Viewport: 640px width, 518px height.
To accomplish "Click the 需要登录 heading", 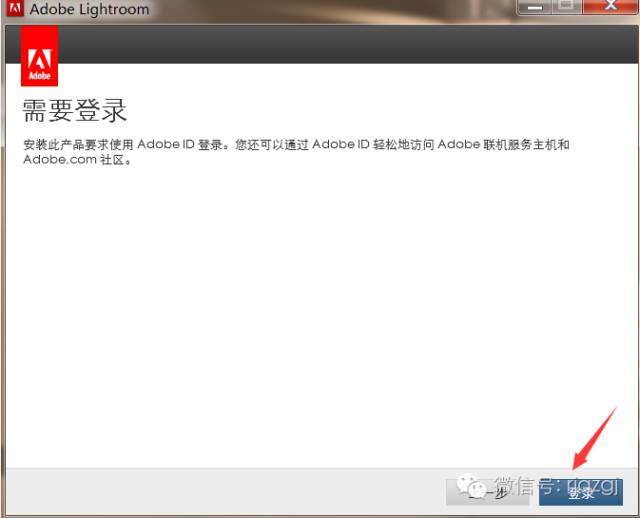I will tap(75, 110).
